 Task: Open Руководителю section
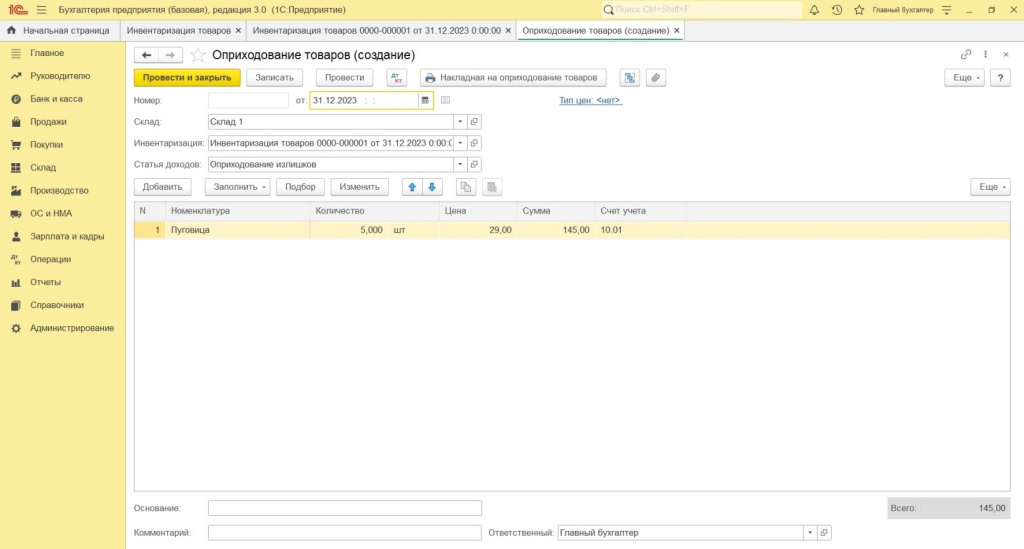coord(63,76)
